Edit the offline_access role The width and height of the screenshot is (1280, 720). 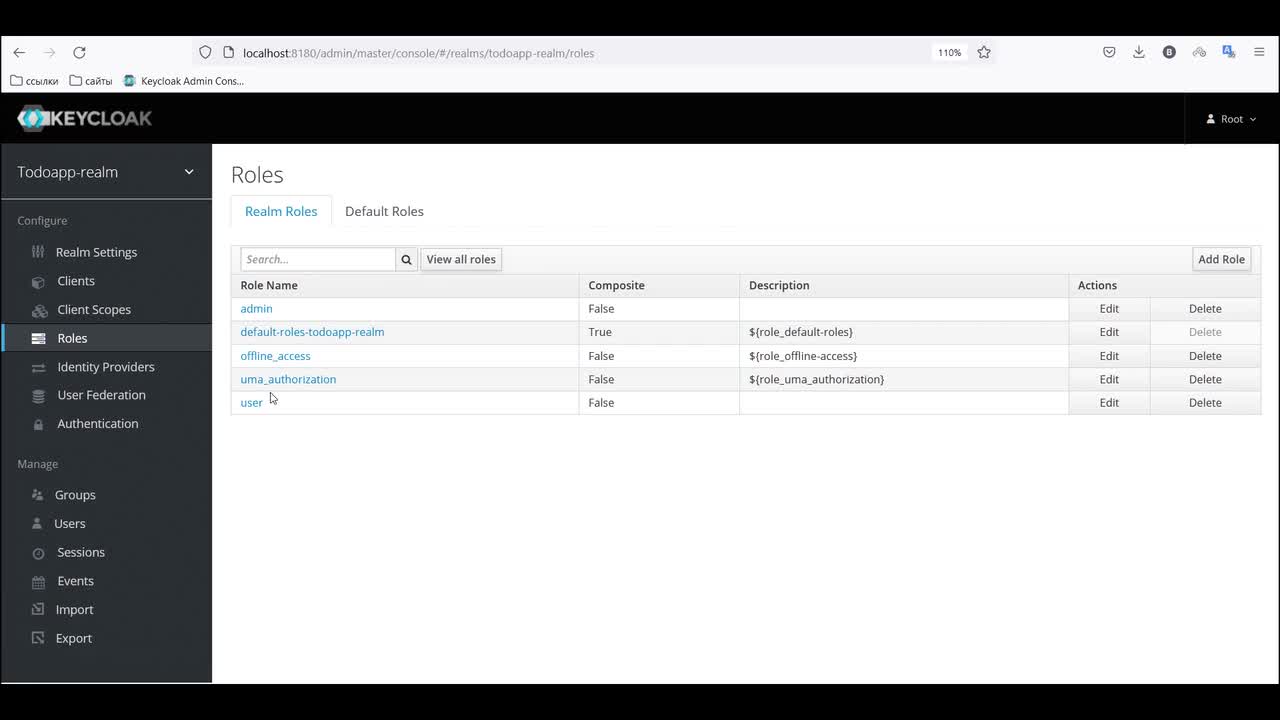(x=1109, y=356)
